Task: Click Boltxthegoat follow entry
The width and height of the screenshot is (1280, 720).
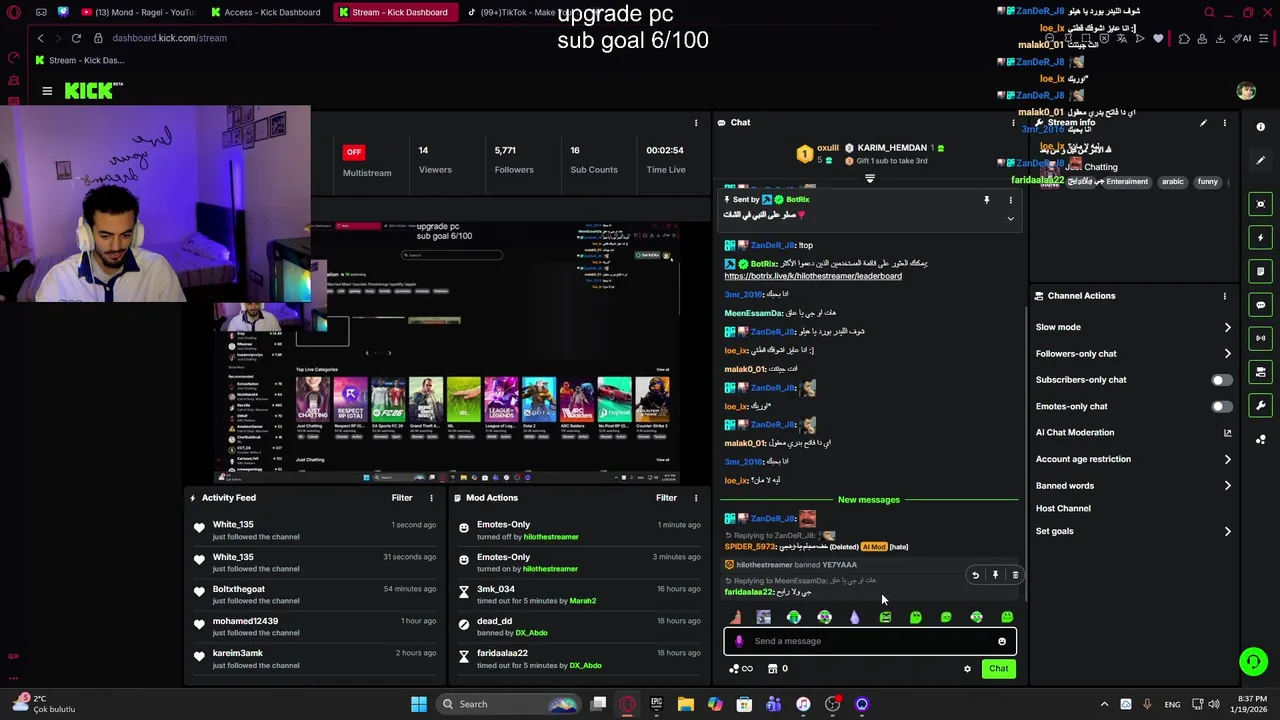Action: [x=314, y=594]
